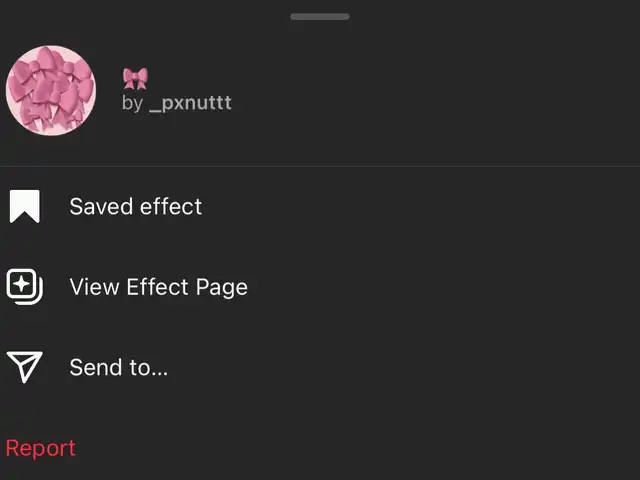Select the pink bow emoji effect name
640x480 pixels.
[135, 78]
